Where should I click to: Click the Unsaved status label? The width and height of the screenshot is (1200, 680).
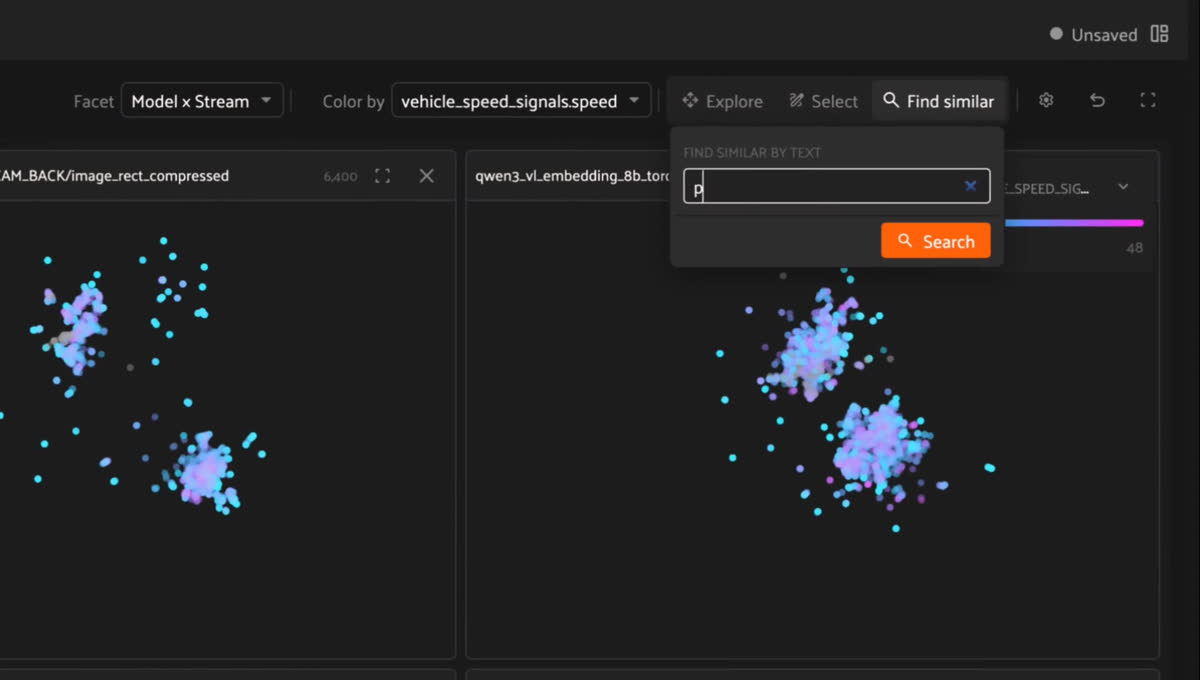pyautogui.click(x=1104, y=35)
